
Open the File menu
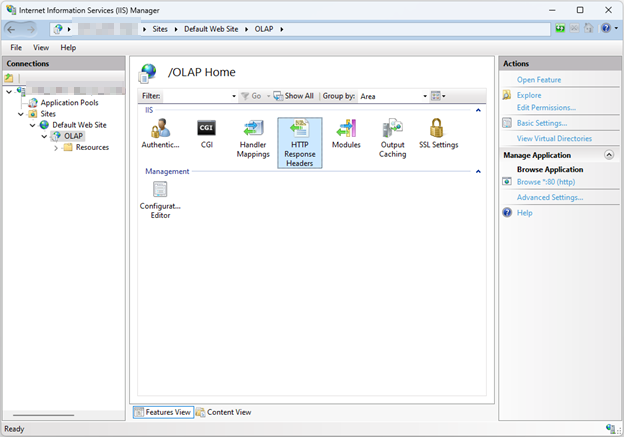(16, 47)
